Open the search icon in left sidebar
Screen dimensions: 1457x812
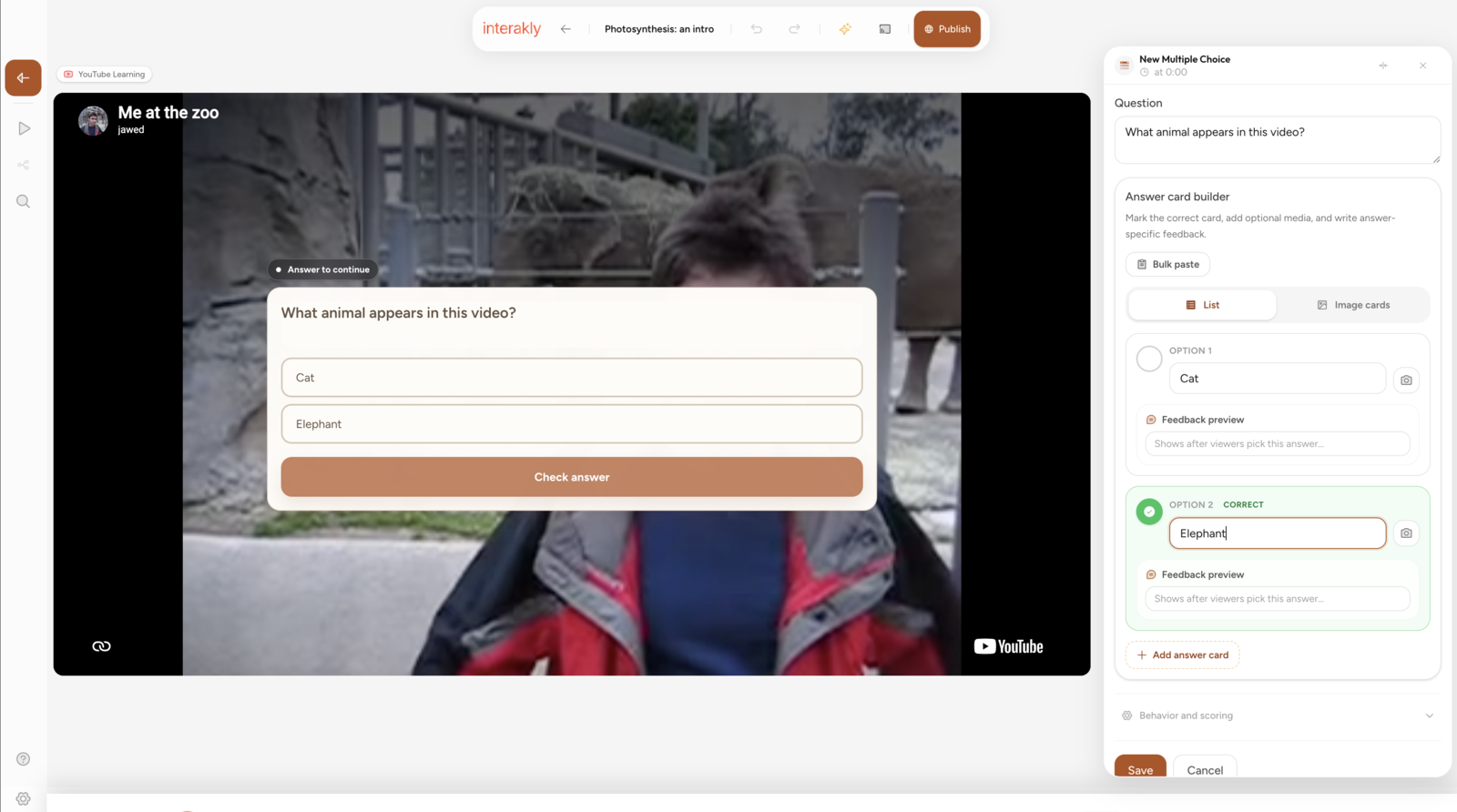tap(24, 201)
